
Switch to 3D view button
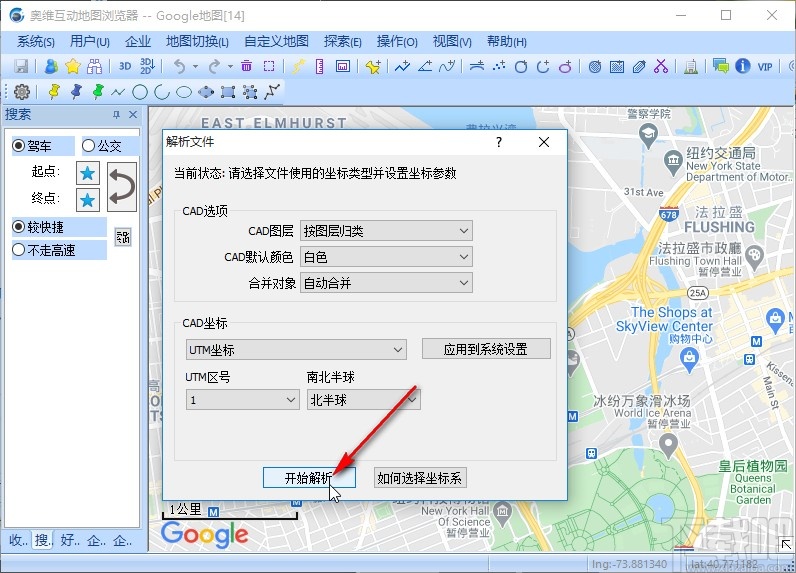pyautogui.click(x=125, y=66)
